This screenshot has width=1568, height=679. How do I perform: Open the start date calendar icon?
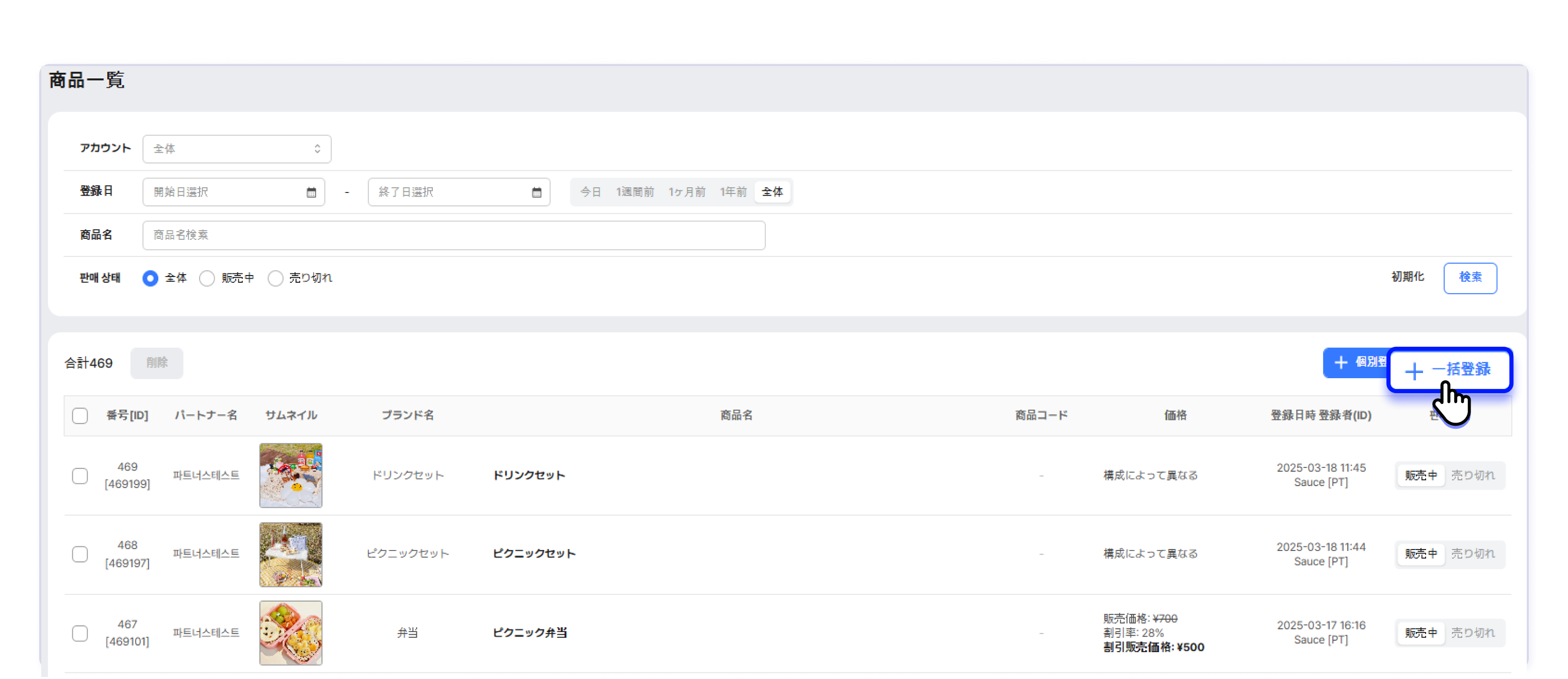311,192
